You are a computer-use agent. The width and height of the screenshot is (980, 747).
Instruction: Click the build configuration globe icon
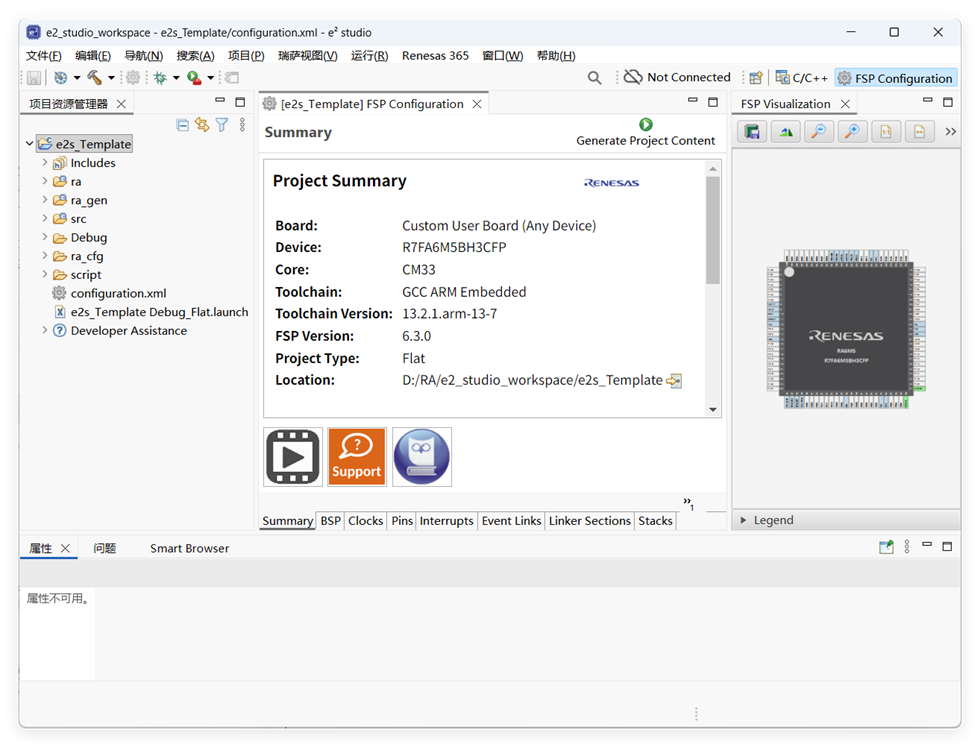(x=61, y=78)
